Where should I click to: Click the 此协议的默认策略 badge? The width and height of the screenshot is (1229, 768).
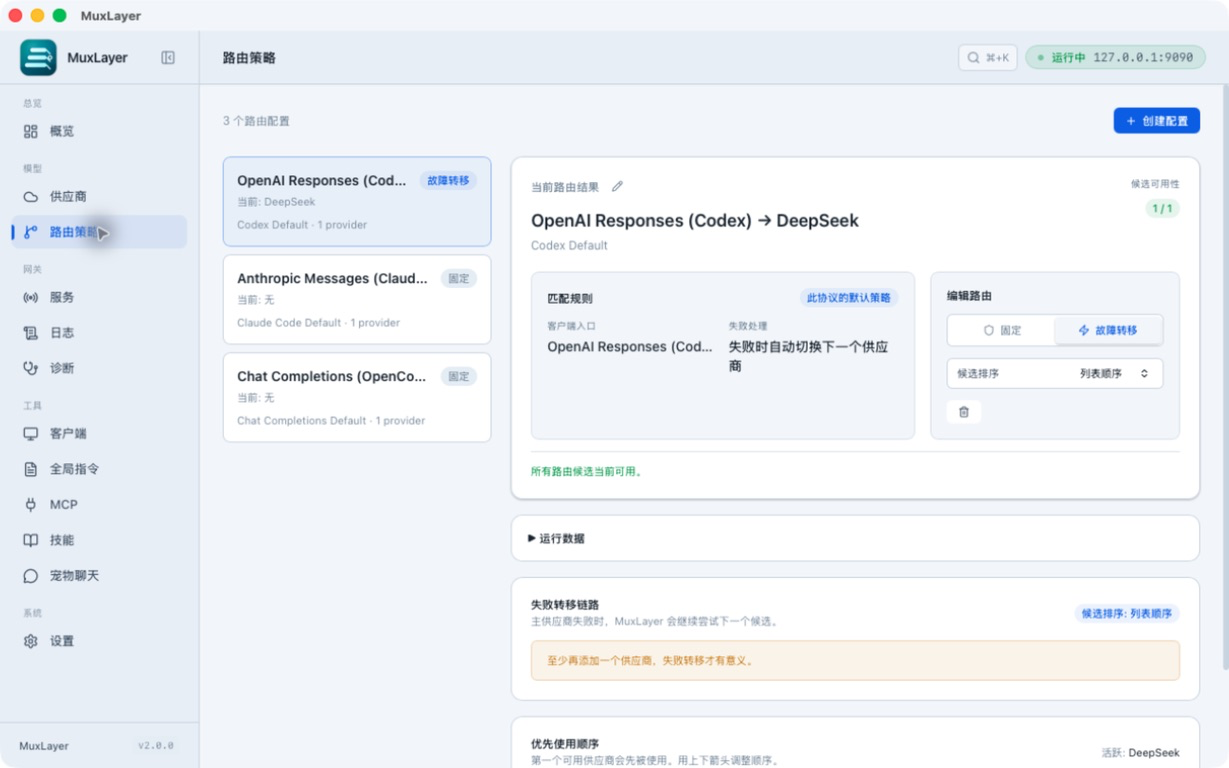pyautogui.click(x=849, y=298)
